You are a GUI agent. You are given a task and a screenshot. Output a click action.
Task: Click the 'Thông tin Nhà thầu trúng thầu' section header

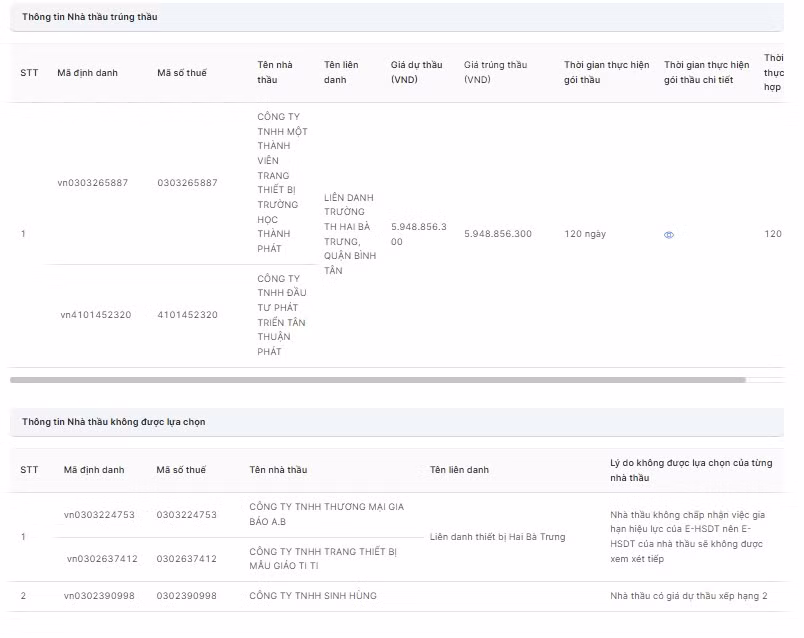[90, 17]
